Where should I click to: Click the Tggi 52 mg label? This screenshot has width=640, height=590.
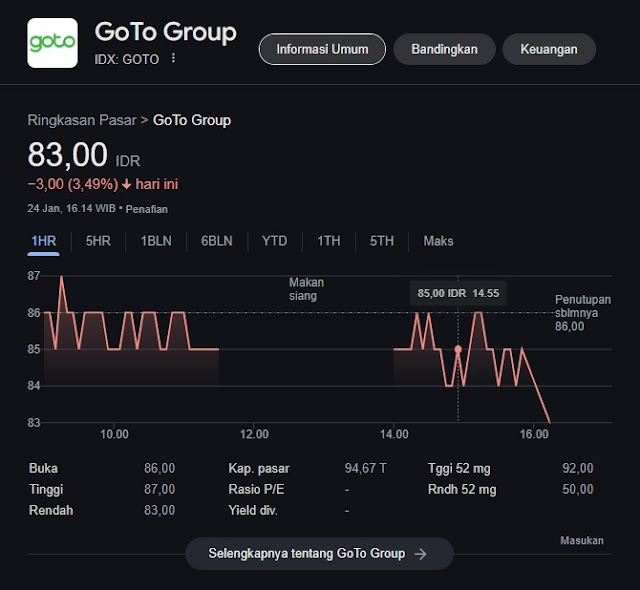click(459, 468)
